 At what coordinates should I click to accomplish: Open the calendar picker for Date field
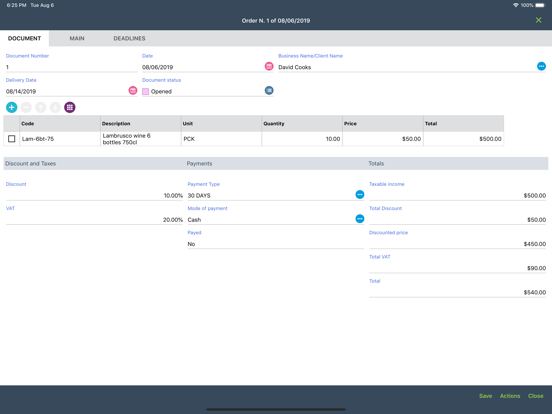pyautogui.click(x=269, y=66)
